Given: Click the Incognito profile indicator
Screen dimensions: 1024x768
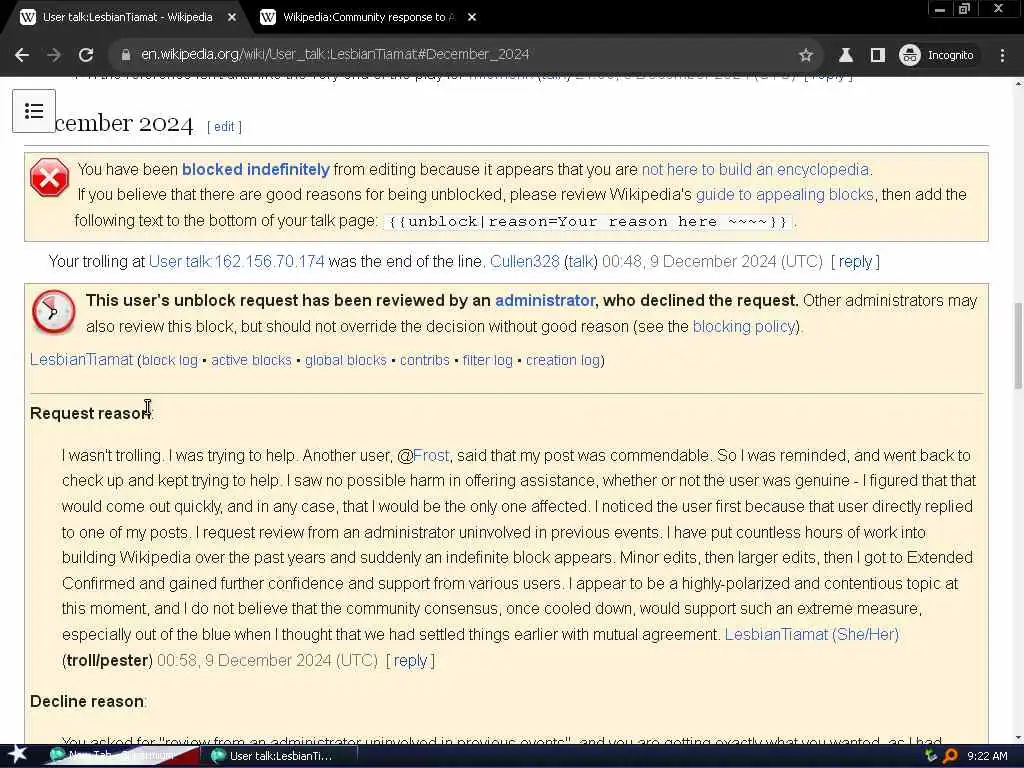Looking at the screenshot, I should (x=936, y=55).
